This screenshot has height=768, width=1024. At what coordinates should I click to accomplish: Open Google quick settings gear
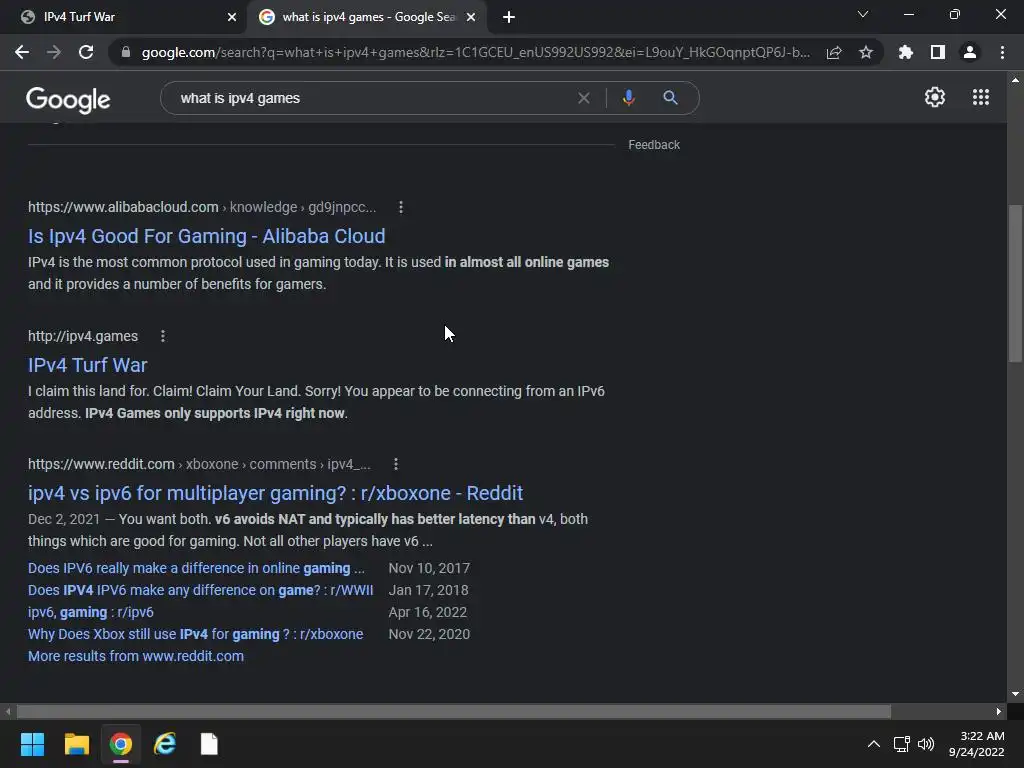point(935,97)
